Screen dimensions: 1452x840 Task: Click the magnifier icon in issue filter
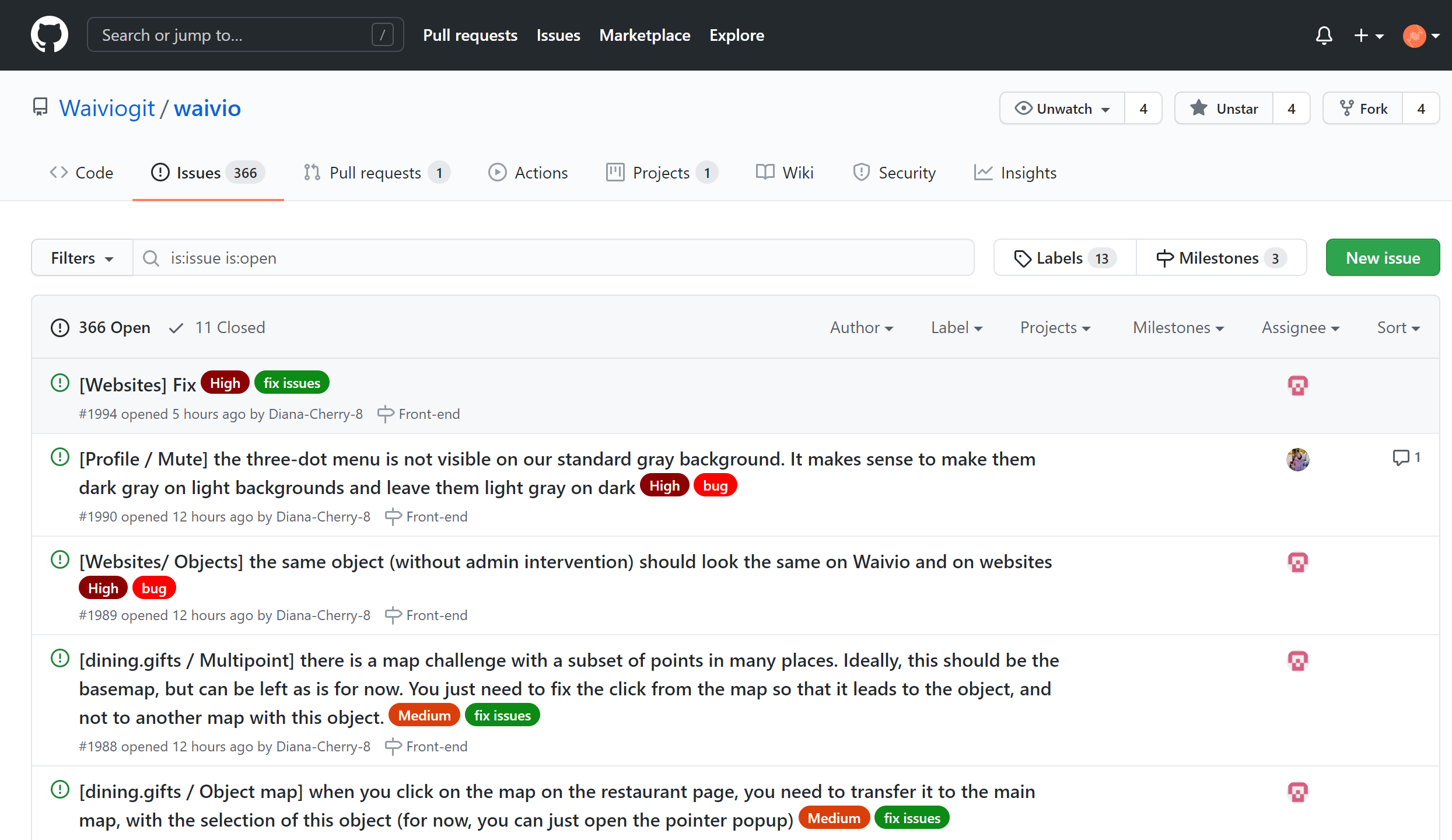[151, 258]
